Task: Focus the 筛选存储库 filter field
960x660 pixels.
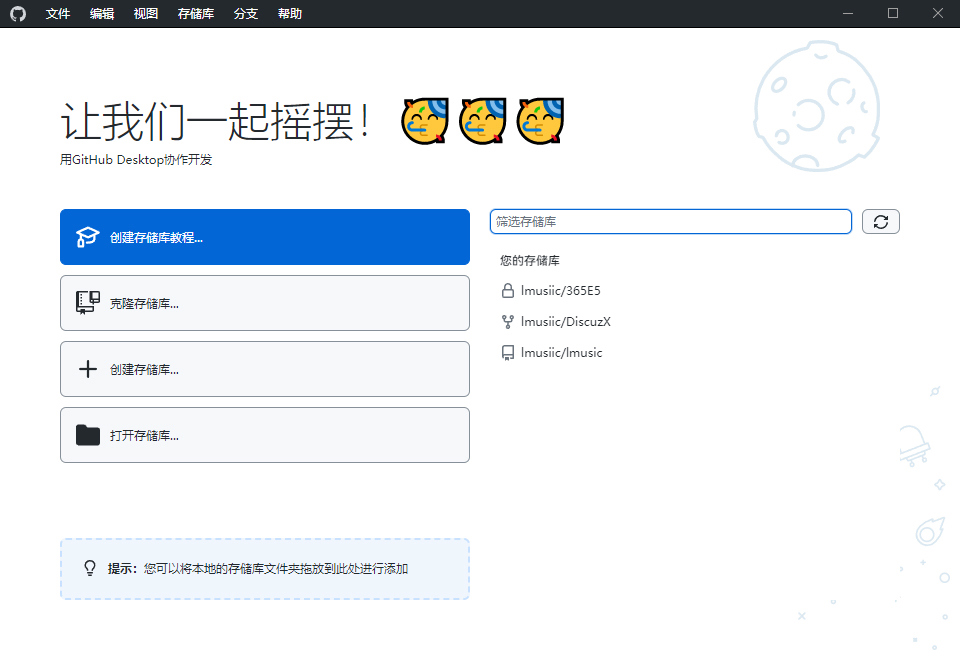Action: point(670,222)
